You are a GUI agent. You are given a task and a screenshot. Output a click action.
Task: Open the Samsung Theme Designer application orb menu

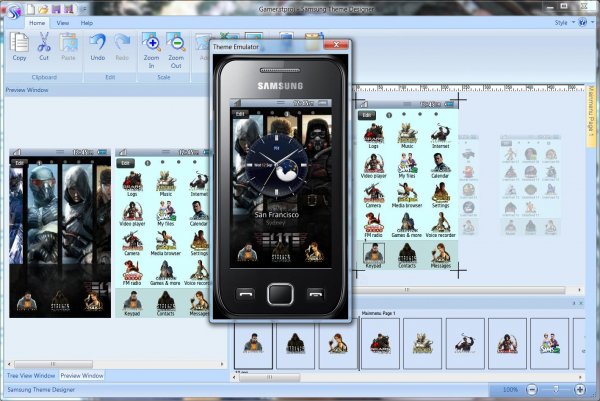14,11
